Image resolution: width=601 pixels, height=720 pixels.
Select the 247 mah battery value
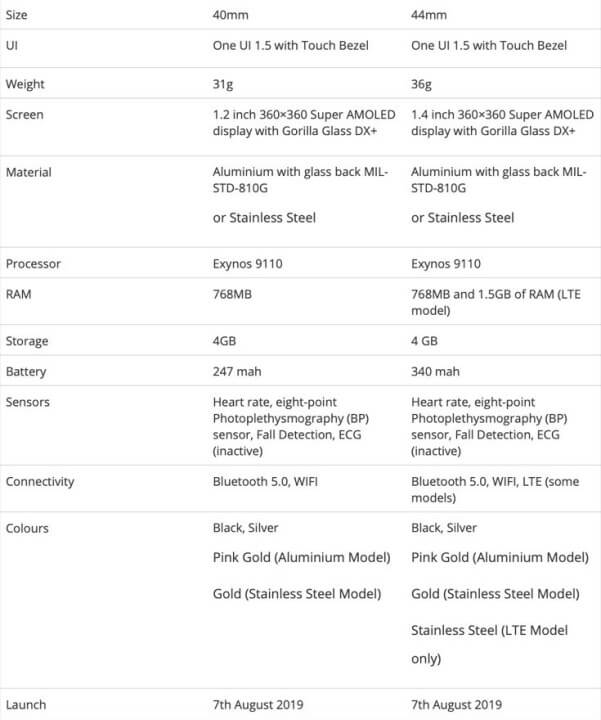(237, 372)
